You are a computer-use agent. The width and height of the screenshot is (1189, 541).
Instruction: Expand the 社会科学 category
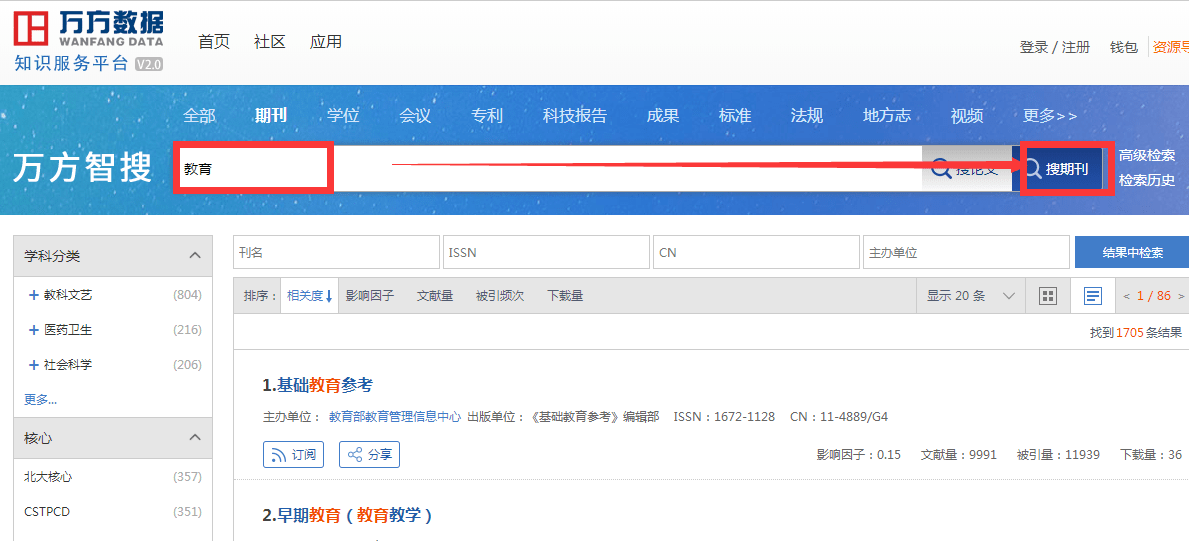[x=33, y=365]
